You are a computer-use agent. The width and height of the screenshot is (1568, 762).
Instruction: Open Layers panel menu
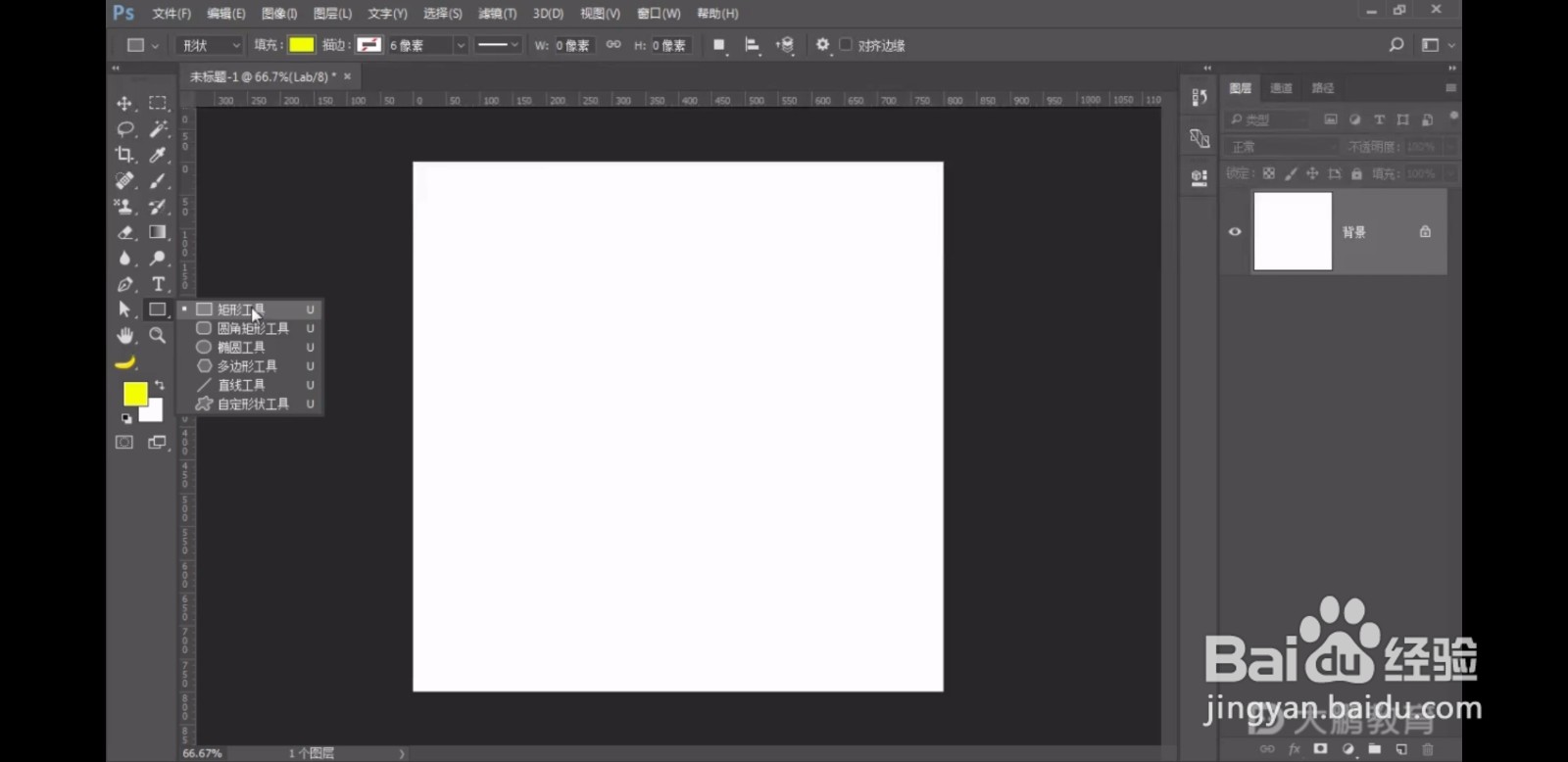point(1450,88)
